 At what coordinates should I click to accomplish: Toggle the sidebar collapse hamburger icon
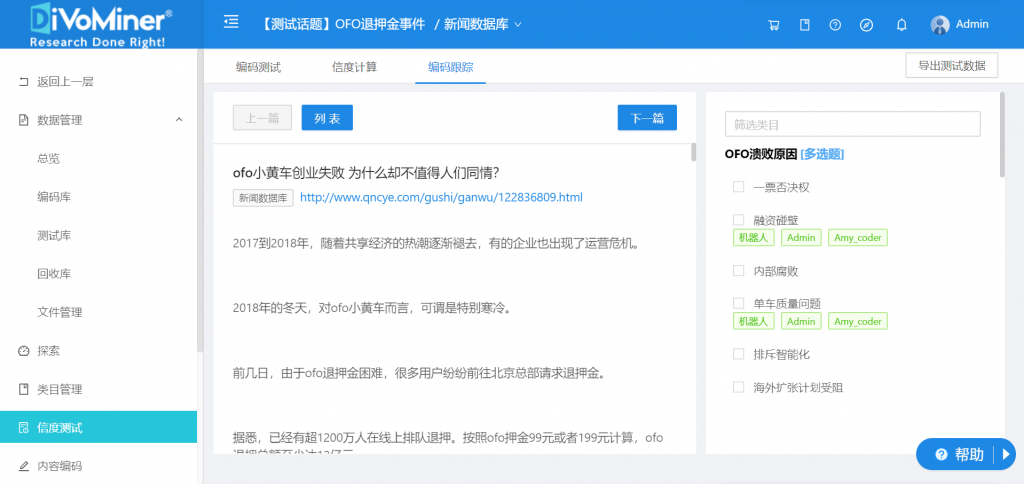(231, 23)
